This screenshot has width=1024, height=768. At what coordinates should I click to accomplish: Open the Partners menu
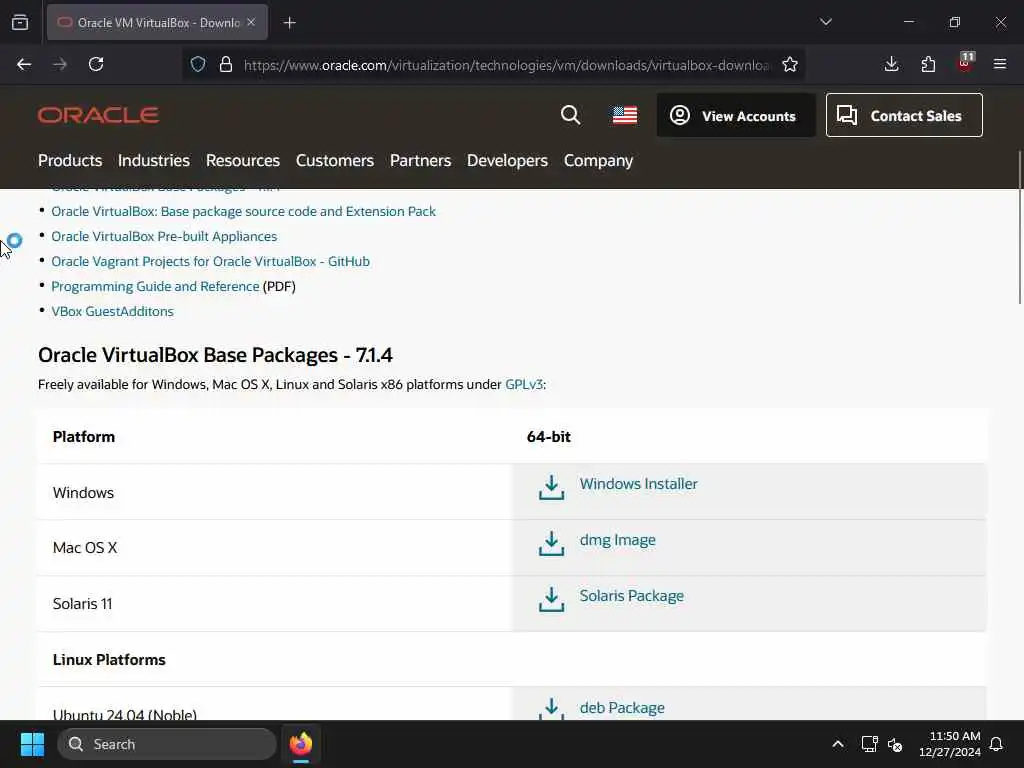(421, 161)
